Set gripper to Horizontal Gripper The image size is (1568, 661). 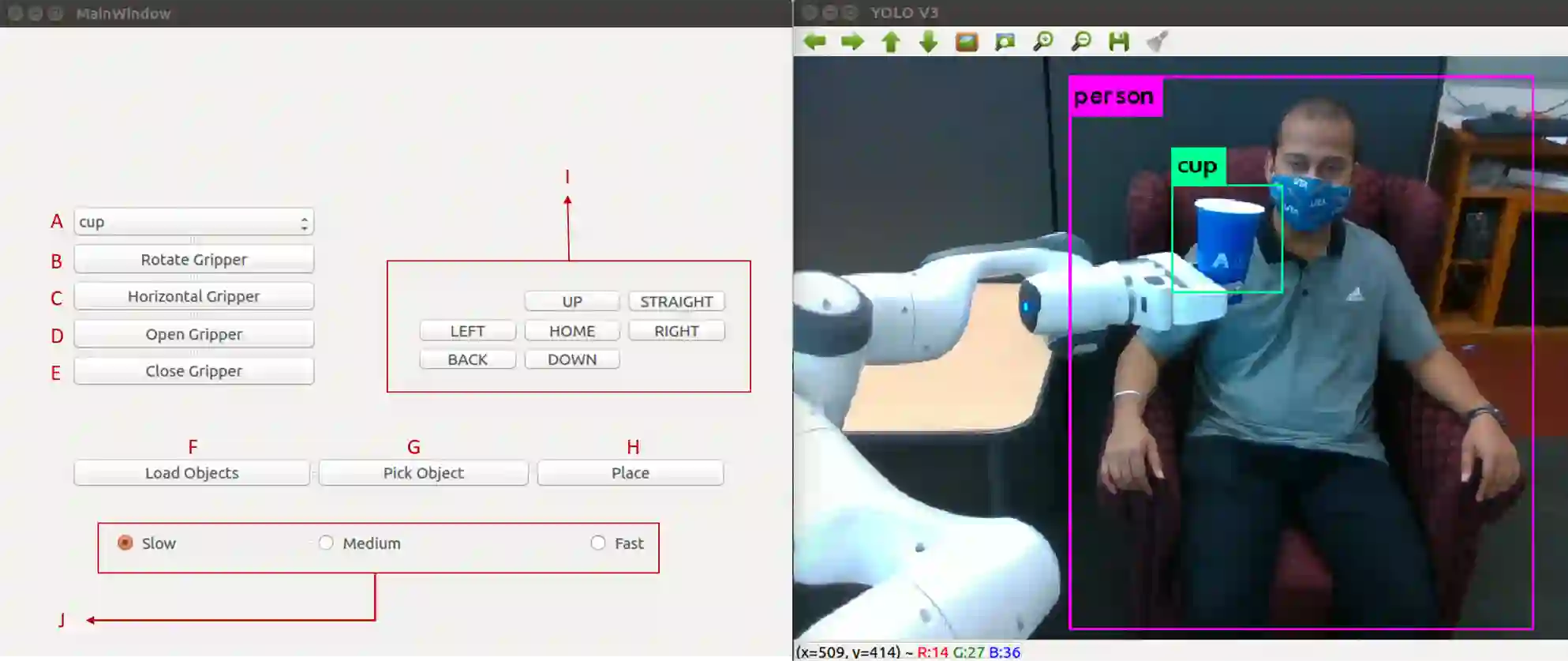click(194, 296)
